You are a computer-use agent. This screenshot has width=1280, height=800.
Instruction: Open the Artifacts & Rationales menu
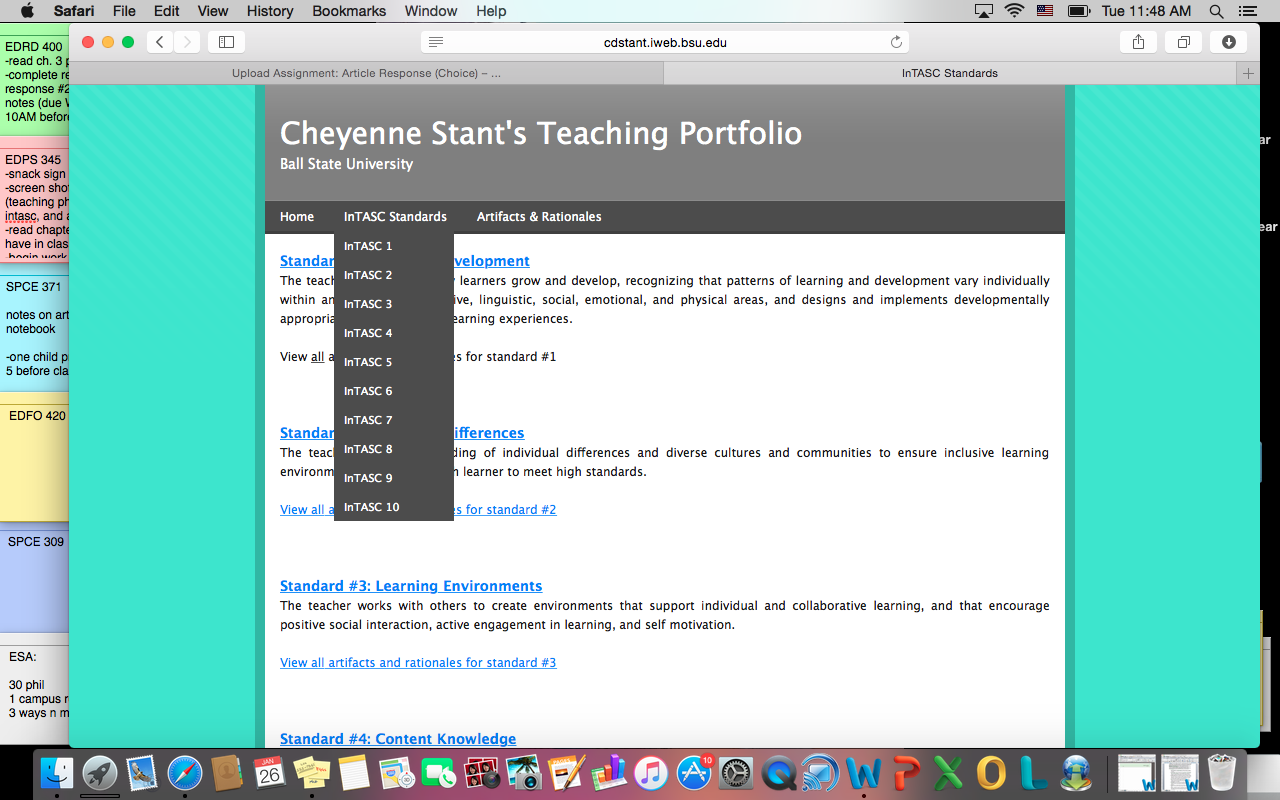pos(539,217)
